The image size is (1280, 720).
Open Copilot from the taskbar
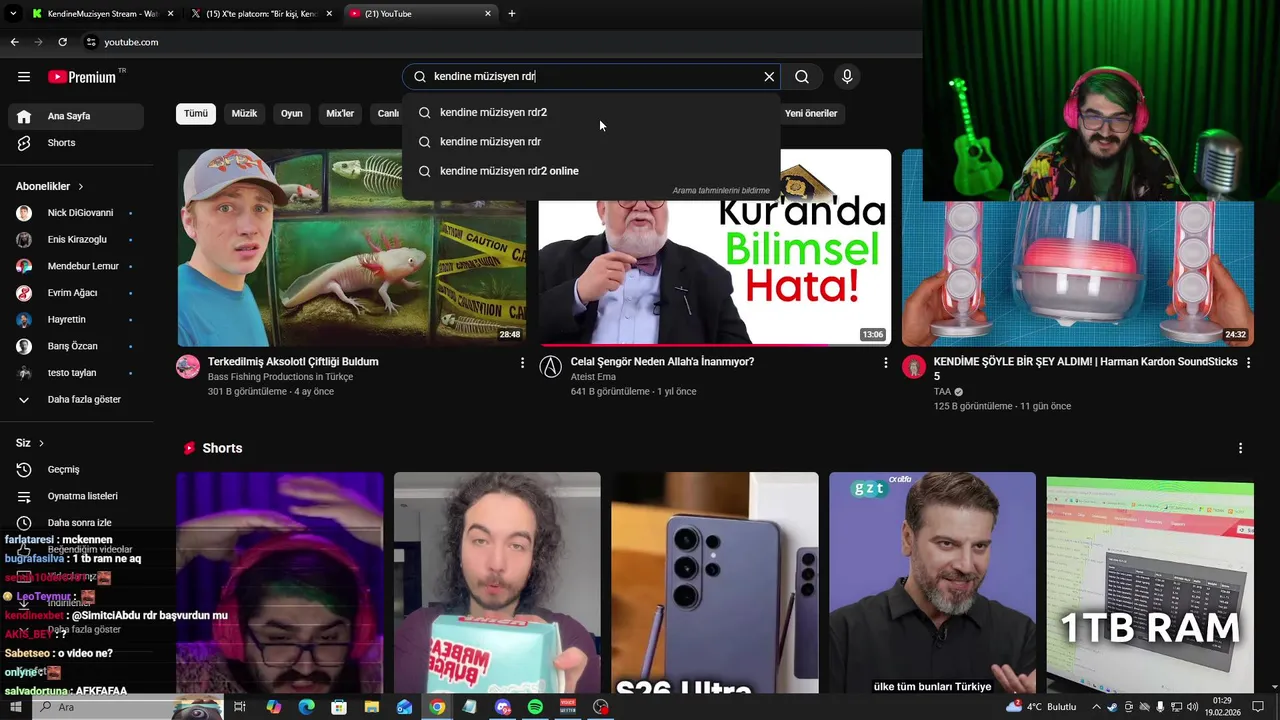[274, 707]
